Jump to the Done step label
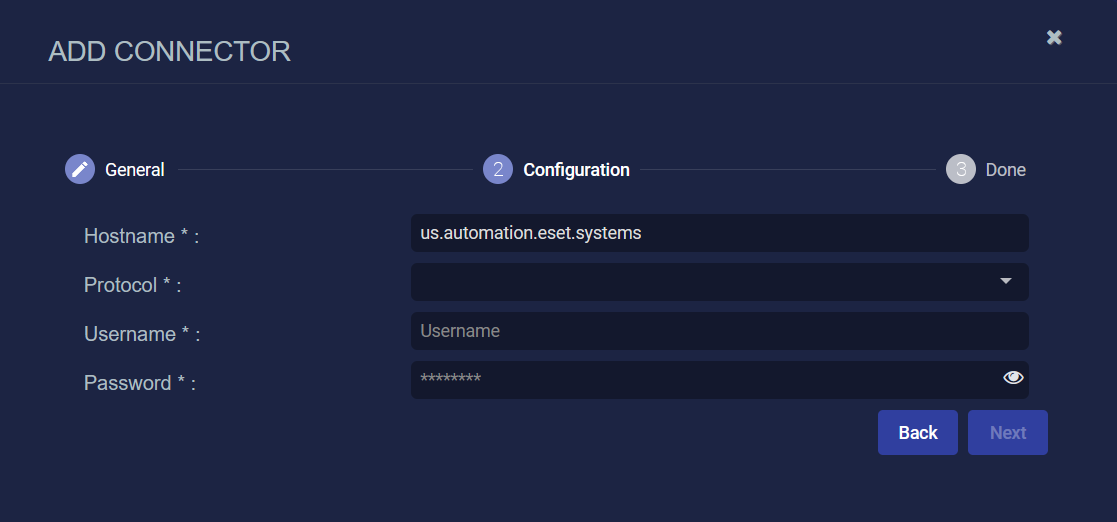The image size is (1117, 522). click(x=1005, y=170)
